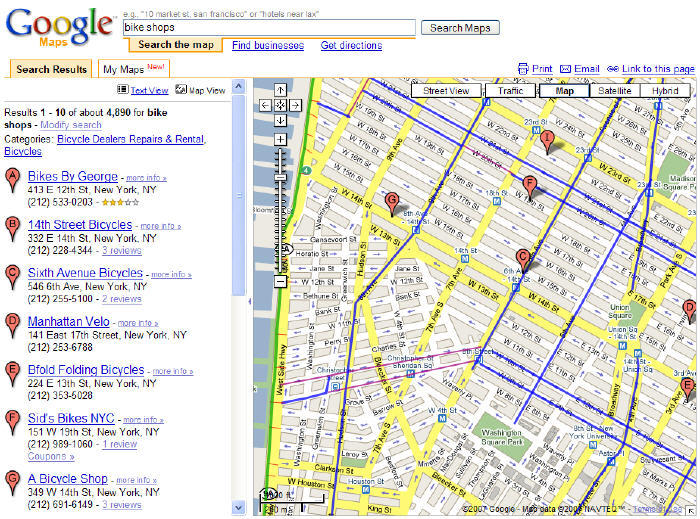Open the Search Results tab
This screenshot has height=519, width=700.
[x=51, y=69]
